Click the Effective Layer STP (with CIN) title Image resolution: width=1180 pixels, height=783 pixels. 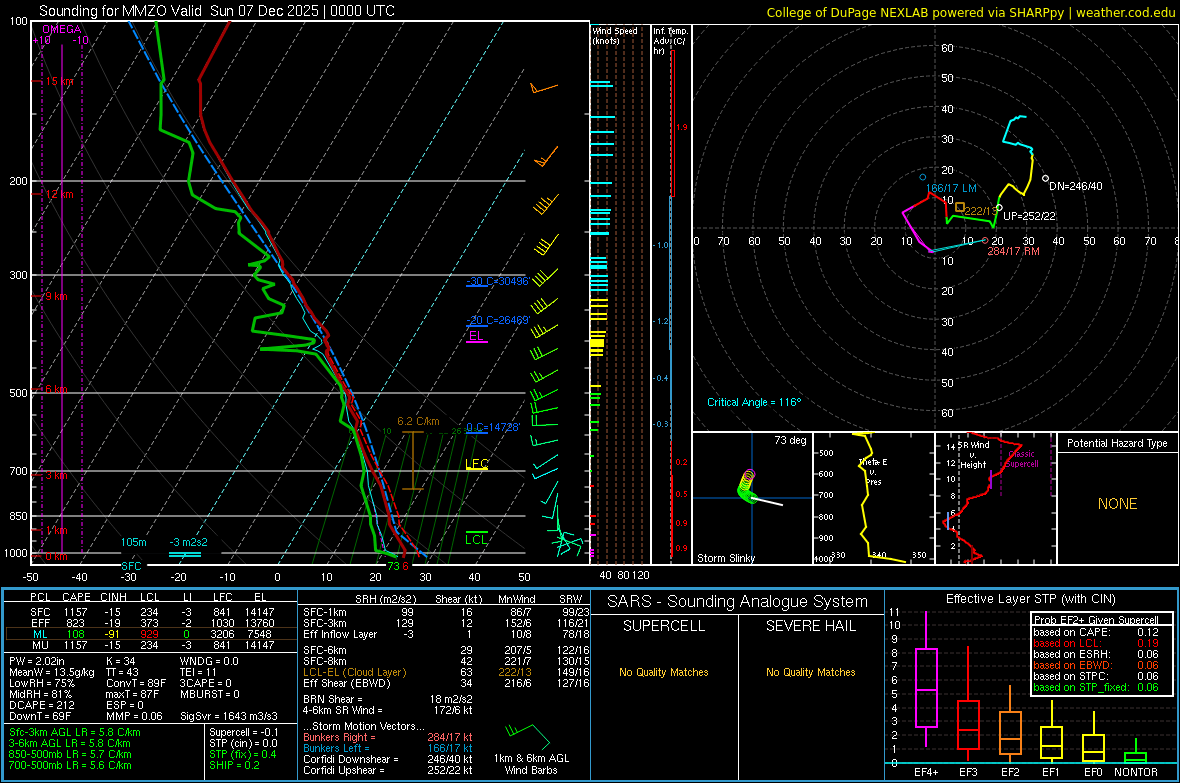[1030, 599]
